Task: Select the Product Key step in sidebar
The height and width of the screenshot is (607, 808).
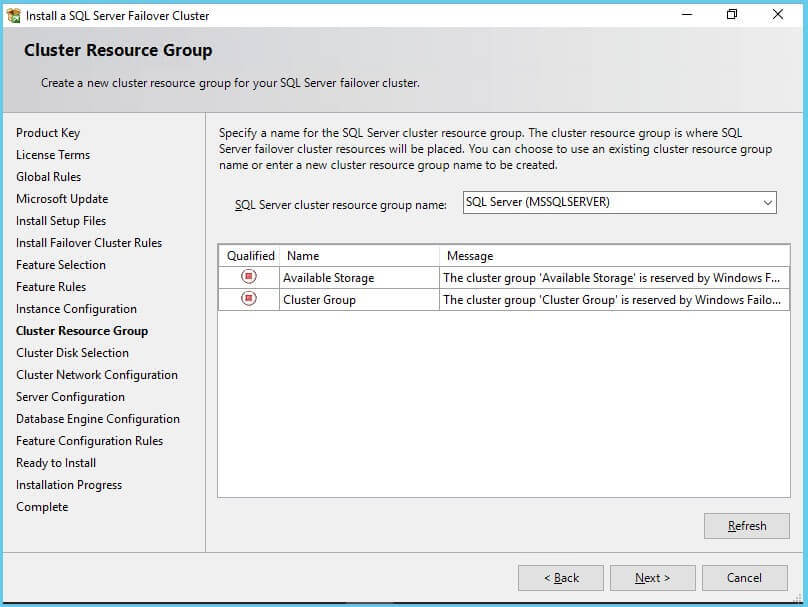Action: (48, 133)
